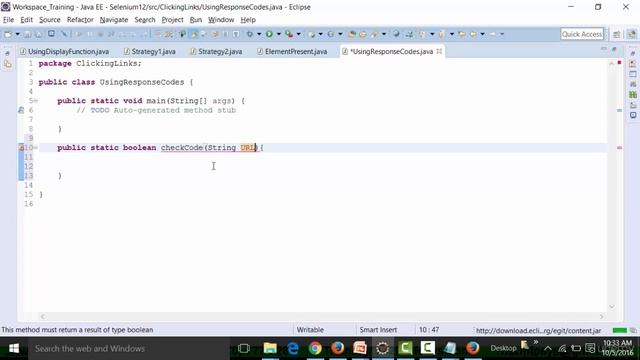The height and width of the screenshot is (360, 640).
Task: Open the New file dropdown arrow
Action: point(18,34)
